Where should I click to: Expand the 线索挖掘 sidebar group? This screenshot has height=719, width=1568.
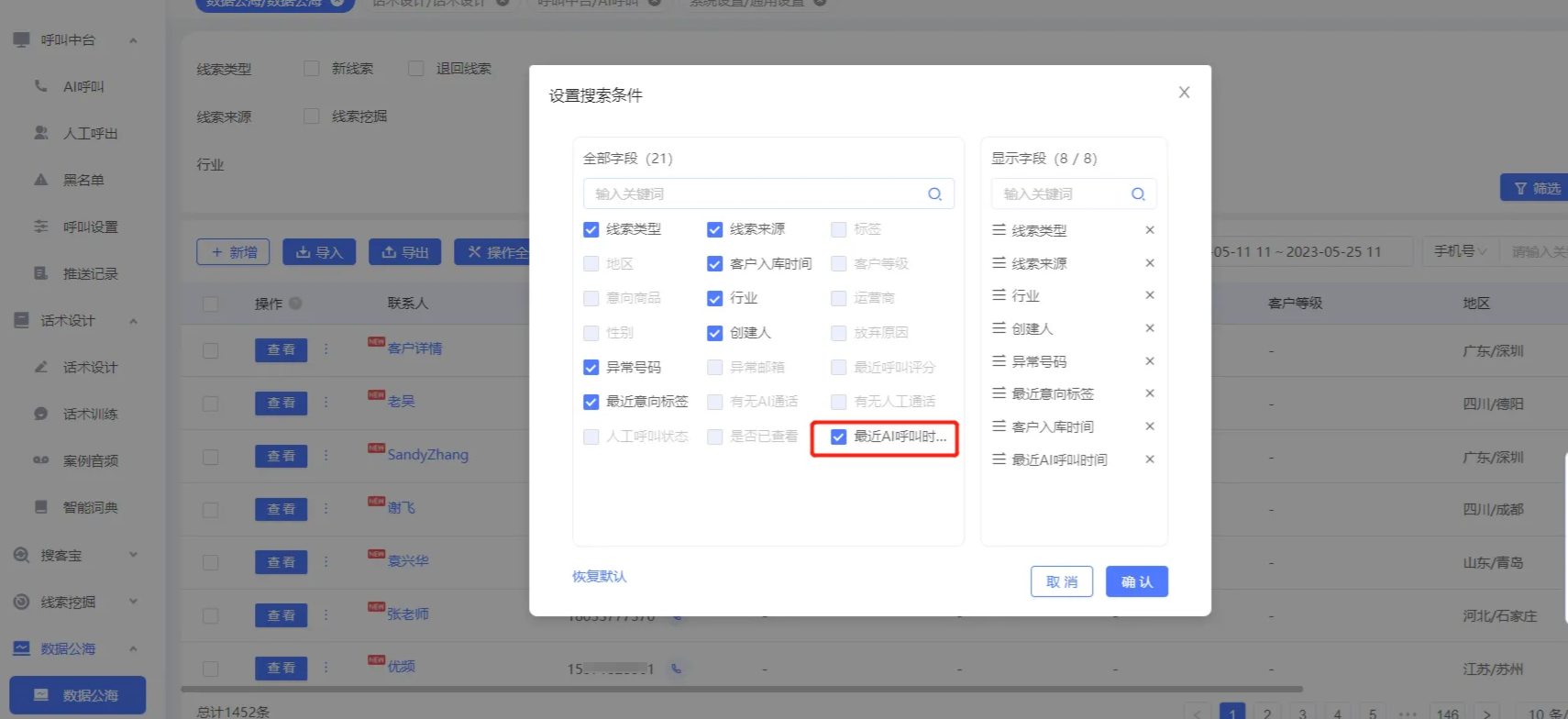pos(133,602)
